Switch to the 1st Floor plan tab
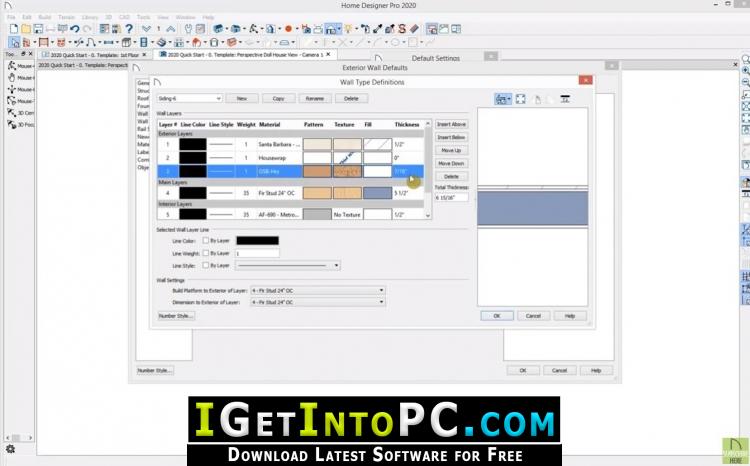750x466 pixels. click(x=94, y=55)
